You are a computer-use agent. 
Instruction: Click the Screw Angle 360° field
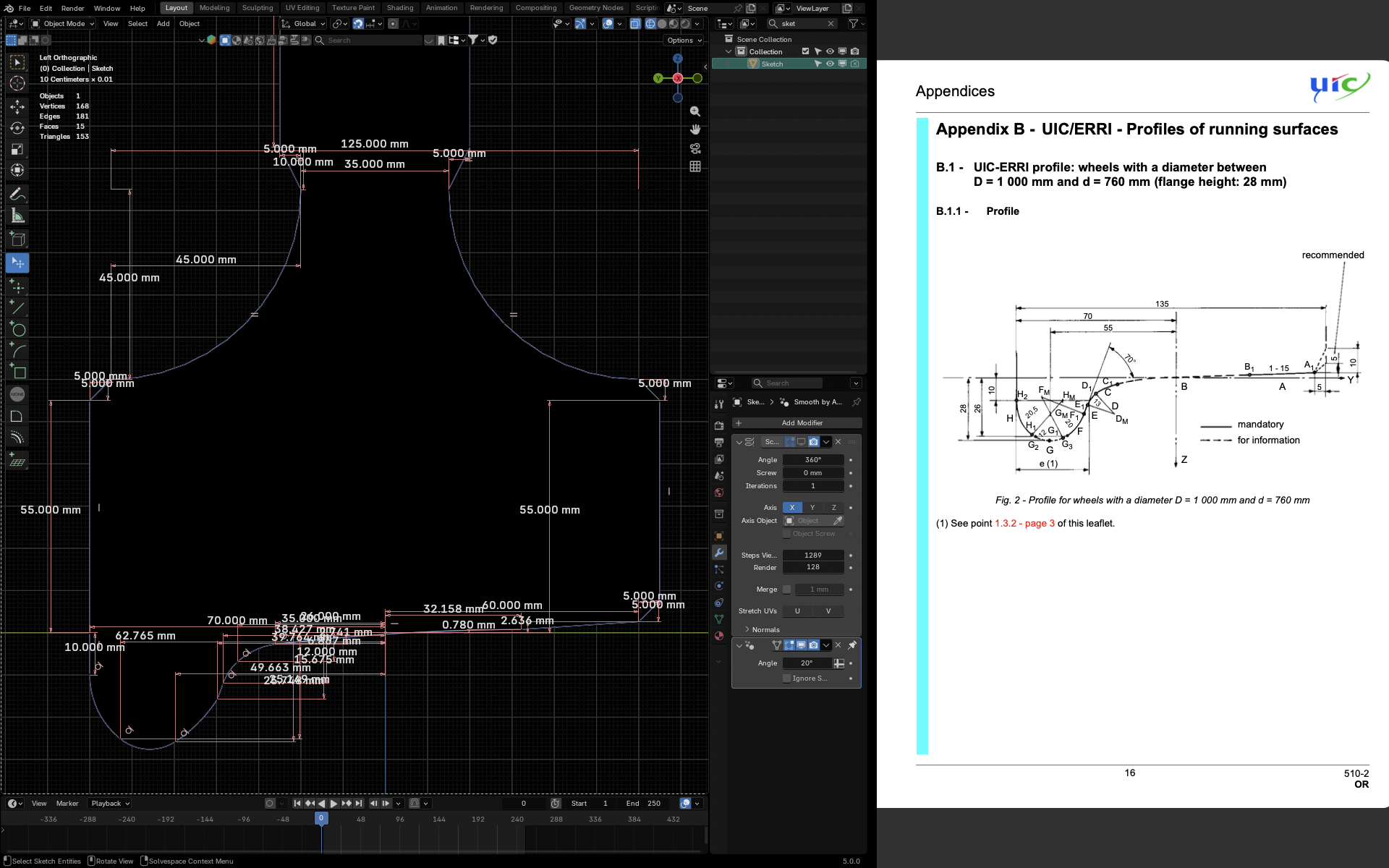(813, 460)
